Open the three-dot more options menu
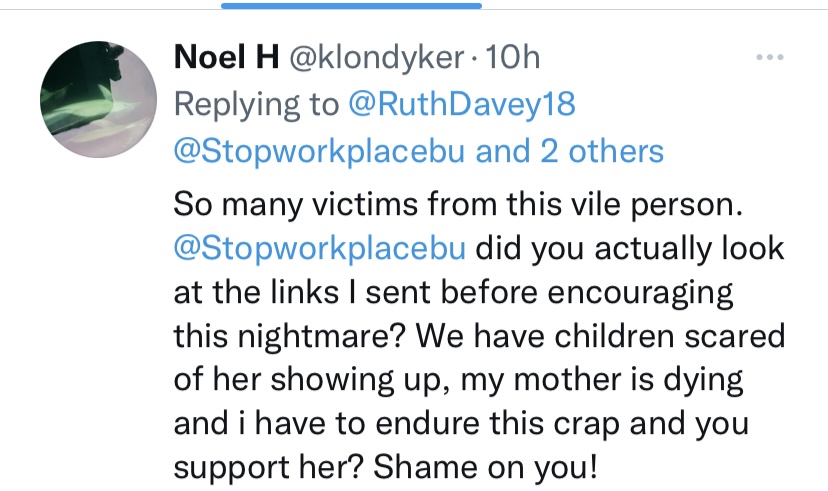 tap(769, 58)
